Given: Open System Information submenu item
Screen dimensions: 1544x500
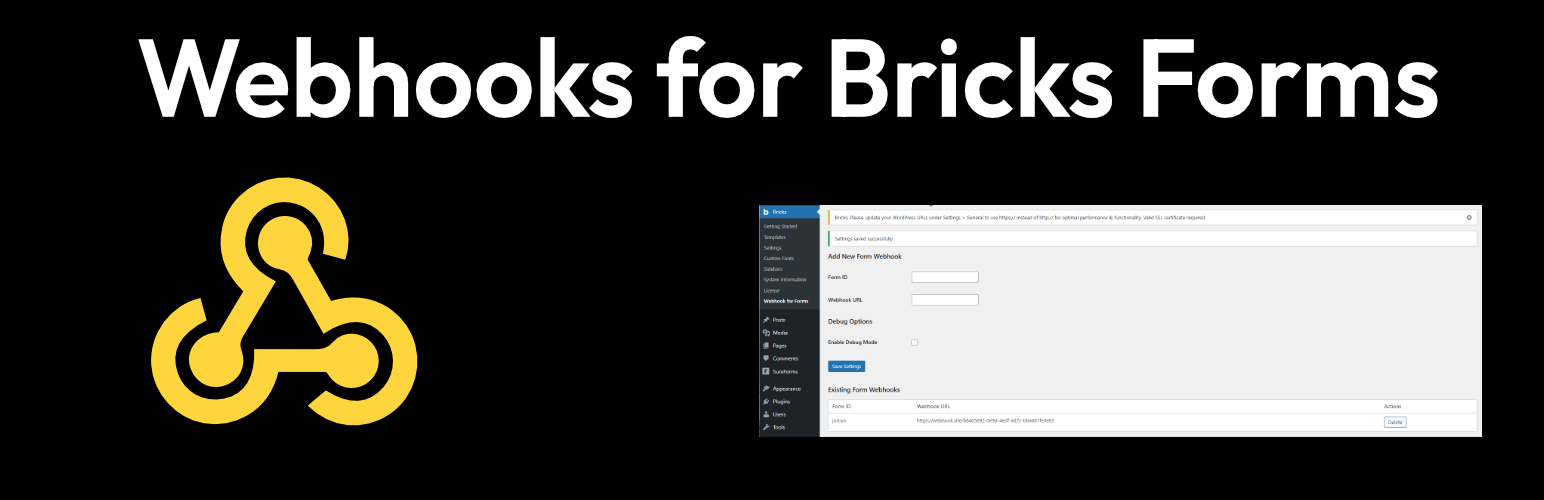Looking at the screenshot, I should point(785,280).
